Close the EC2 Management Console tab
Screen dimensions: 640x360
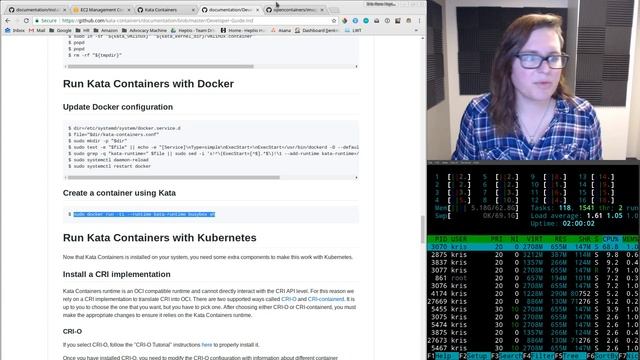point(129,9)
